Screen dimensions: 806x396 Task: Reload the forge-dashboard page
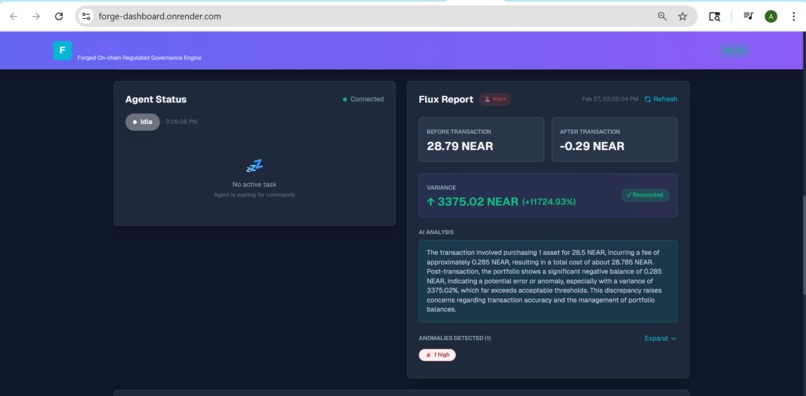point(59,16)
